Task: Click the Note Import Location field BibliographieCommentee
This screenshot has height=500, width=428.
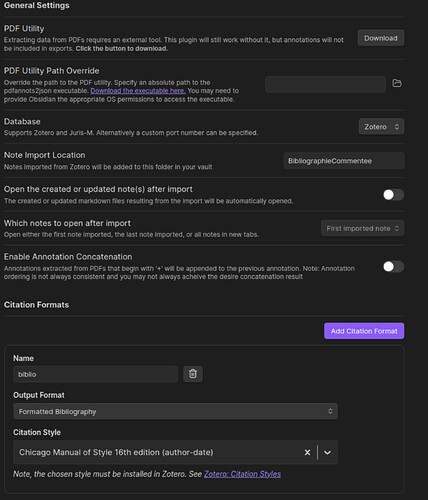Action: pyautogui.click(x=344, y=161)
